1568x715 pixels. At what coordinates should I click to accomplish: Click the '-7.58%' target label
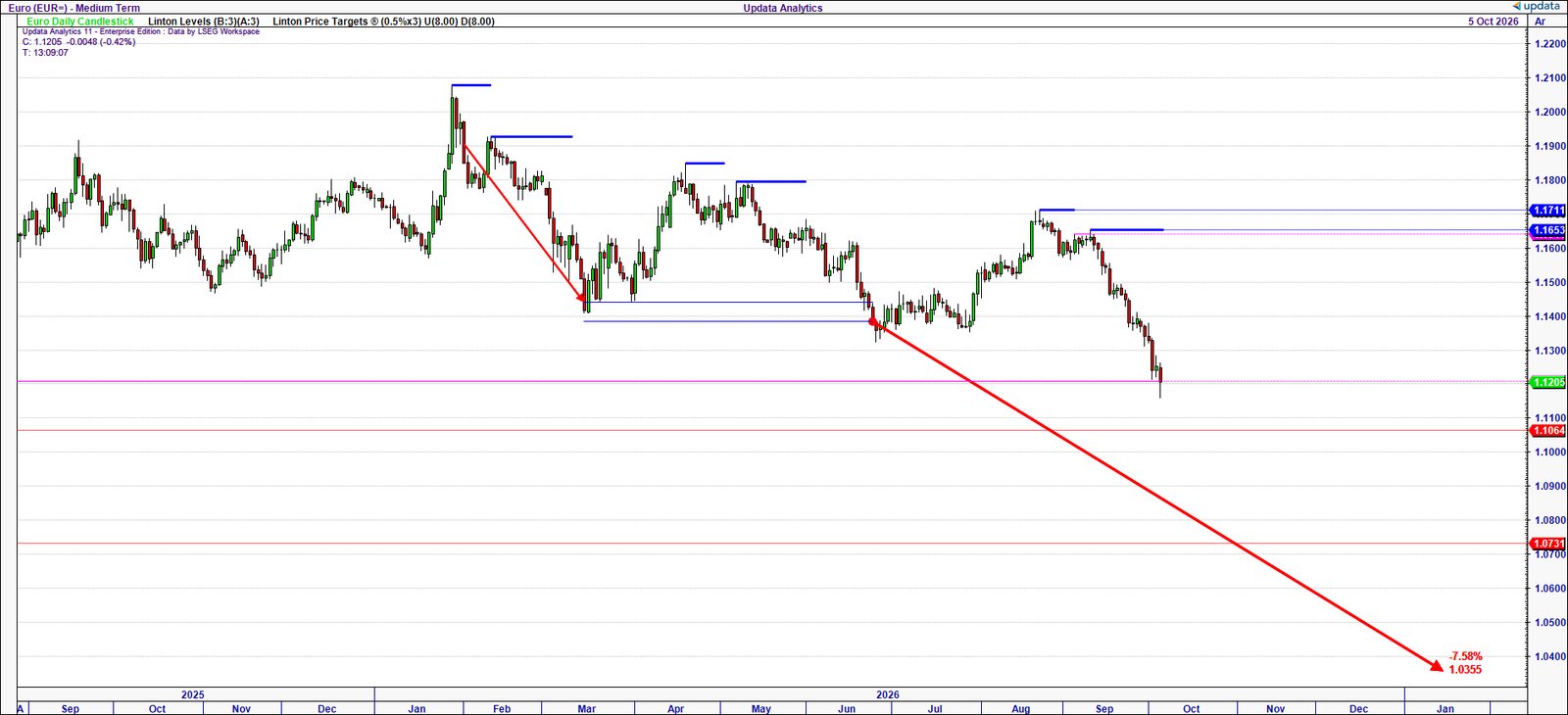(1465, 656)
